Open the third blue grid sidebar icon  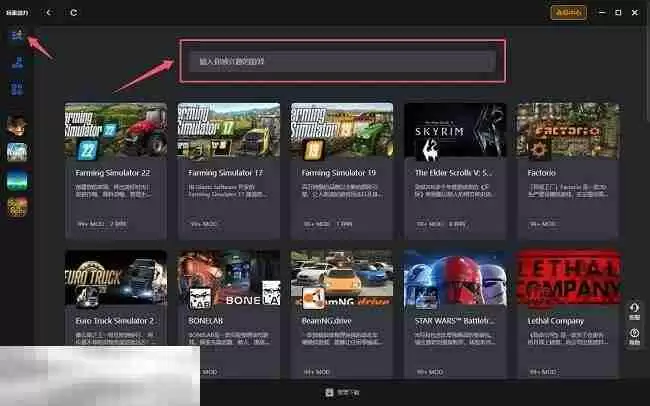pos(15,91)
